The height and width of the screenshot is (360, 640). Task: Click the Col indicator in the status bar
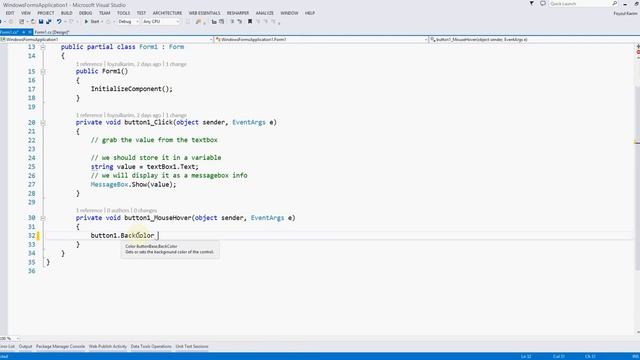pos(559,357)
